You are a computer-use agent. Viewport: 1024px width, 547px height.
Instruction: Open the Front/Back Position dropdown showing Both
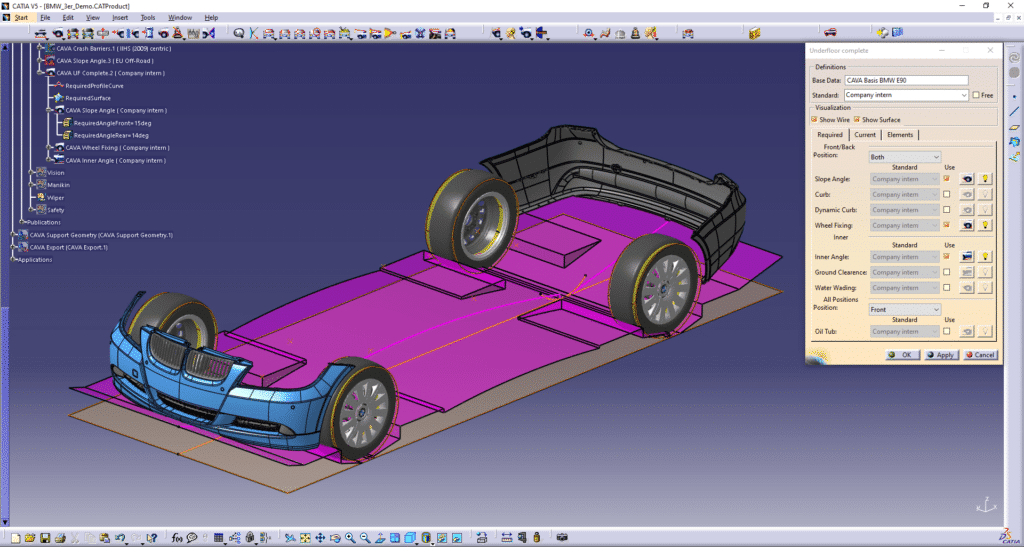[904, 157]
